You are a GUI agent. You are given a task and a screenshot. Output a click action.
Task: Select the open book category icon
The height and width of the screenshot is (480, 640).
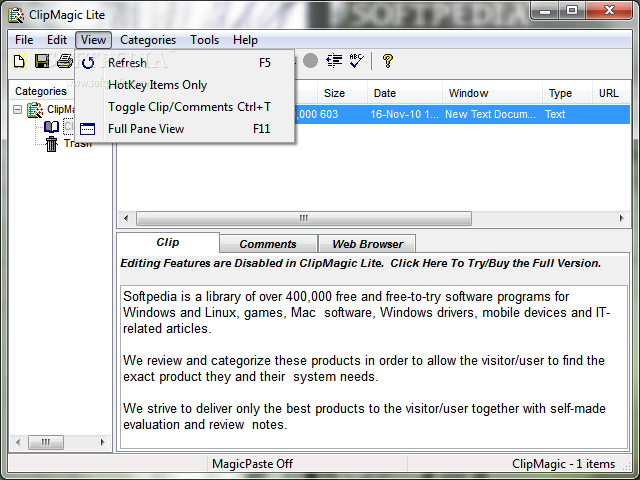coord(51,127)
